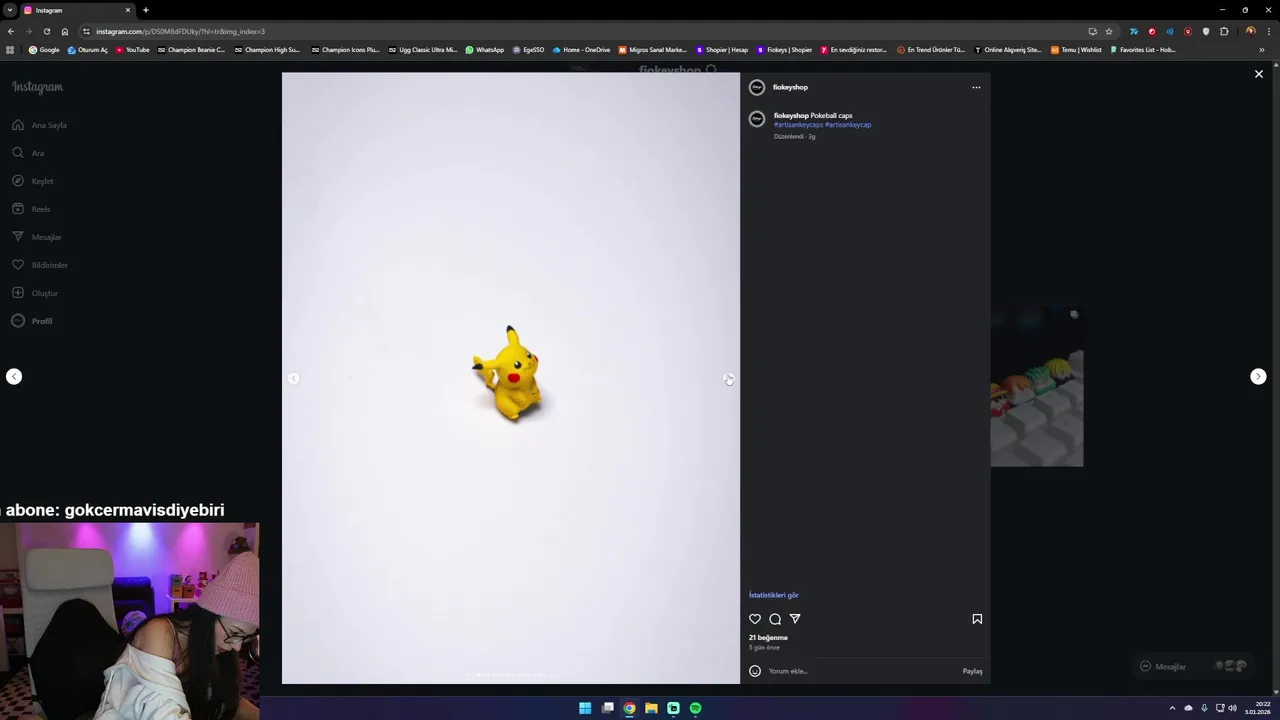
Task: Go back in Chrome
Action: (11, 31)
